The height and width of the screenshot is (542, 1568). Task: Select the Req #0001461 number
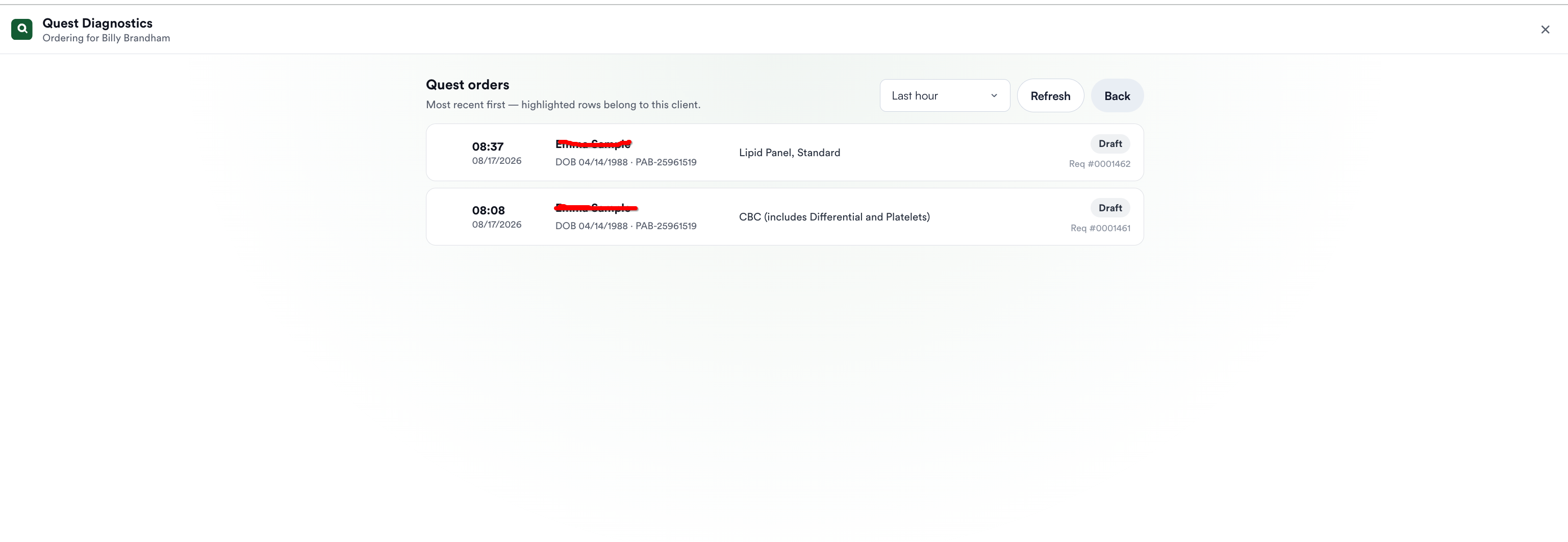(x=1100, y=228)
